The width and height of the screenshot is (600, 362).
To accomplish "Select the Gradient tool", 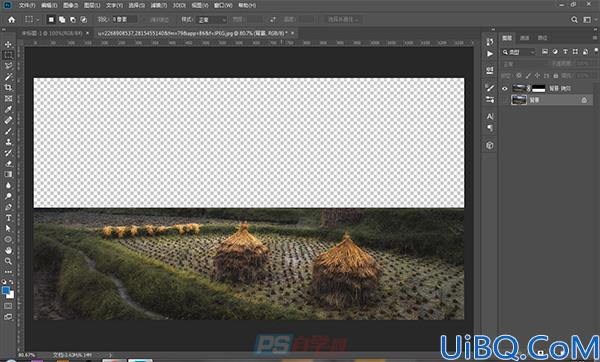I will click(8, 174).
